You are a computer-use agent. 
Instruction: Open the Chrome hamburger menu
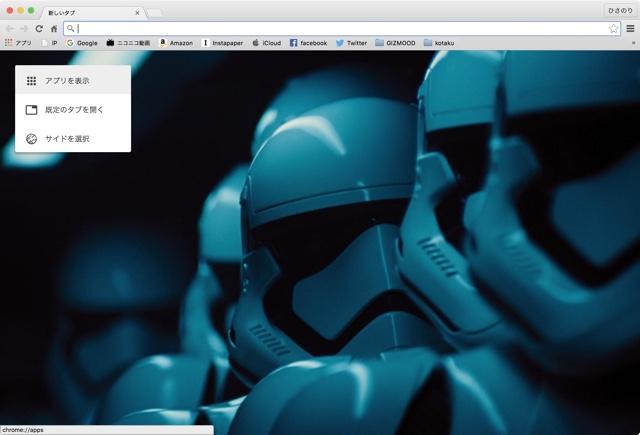pos(631,29)
